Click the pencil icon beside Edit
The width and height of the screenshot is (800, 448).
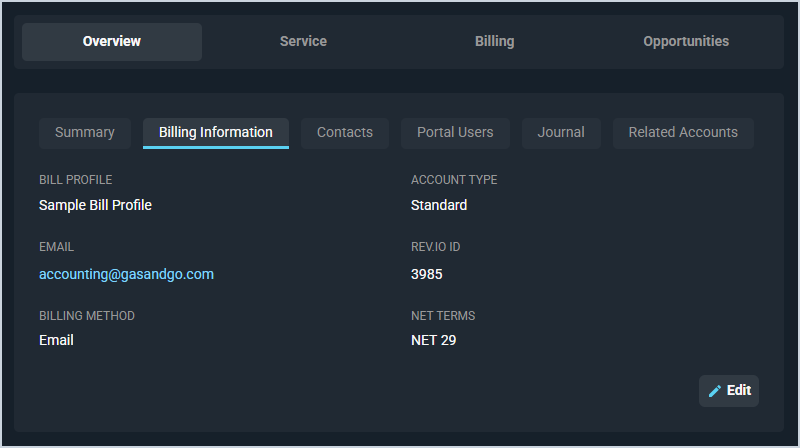(x=714, y=391)
